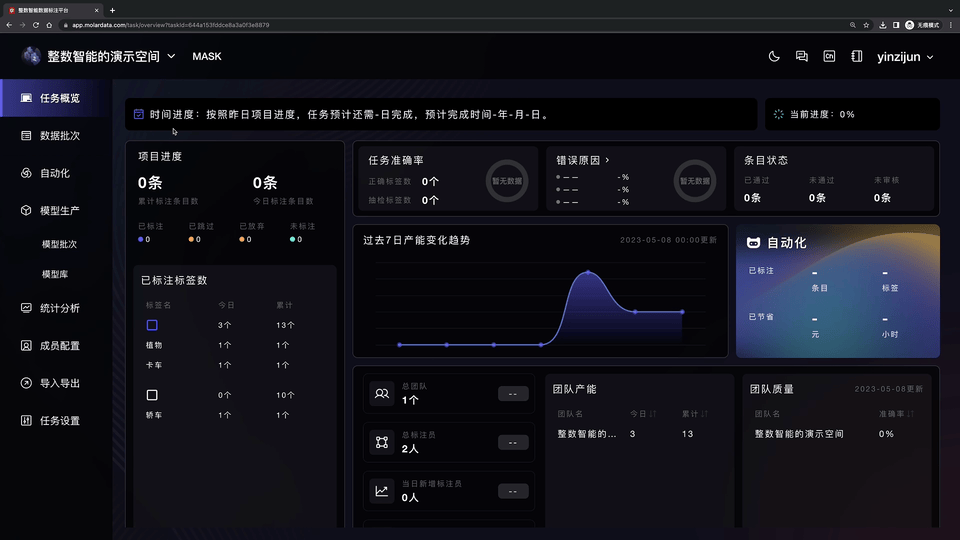Click the white rectangle label icon
Screen dimensions: 960x540
pos(152,395)
